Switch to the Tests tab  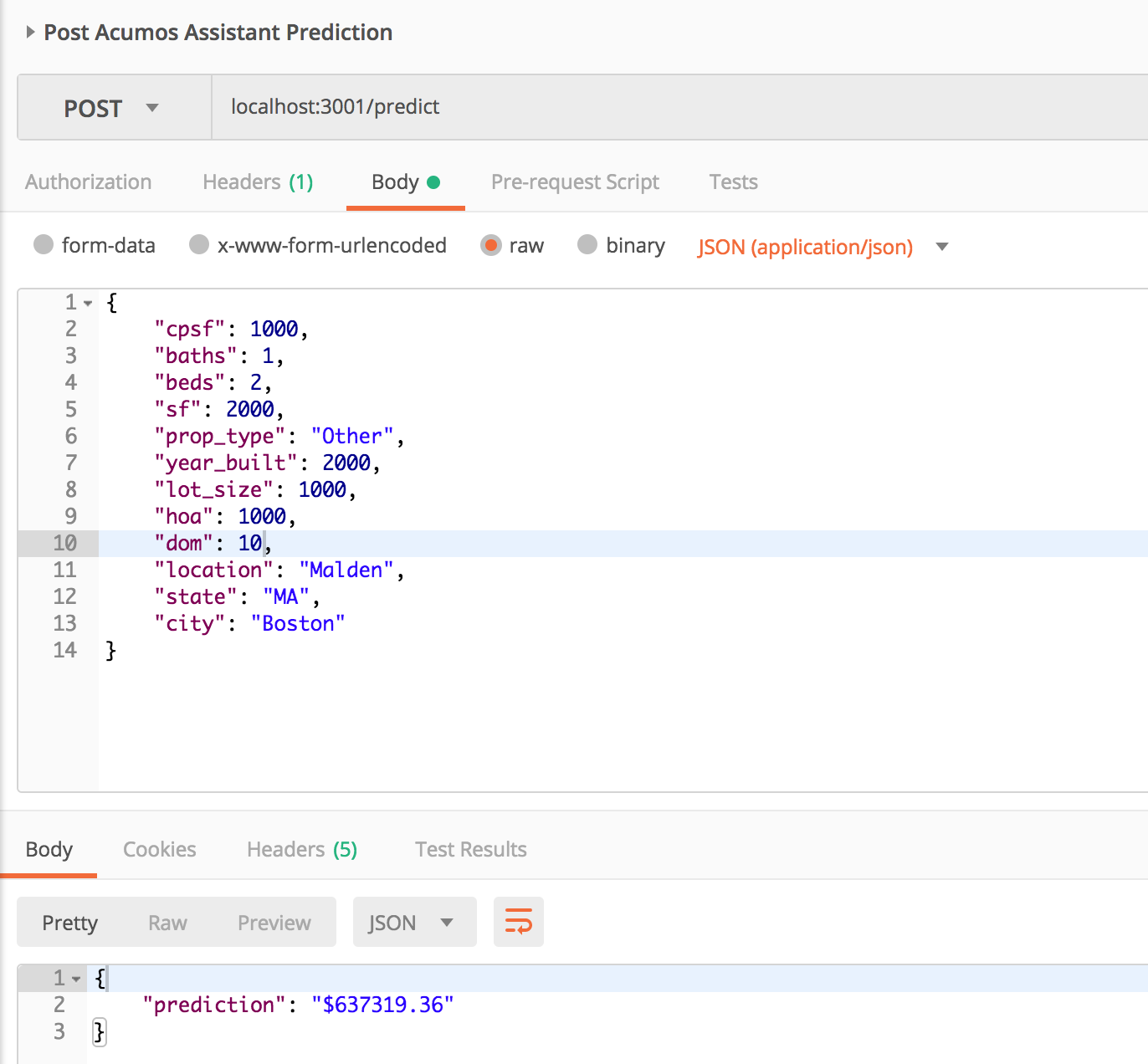tap(733, 182)
